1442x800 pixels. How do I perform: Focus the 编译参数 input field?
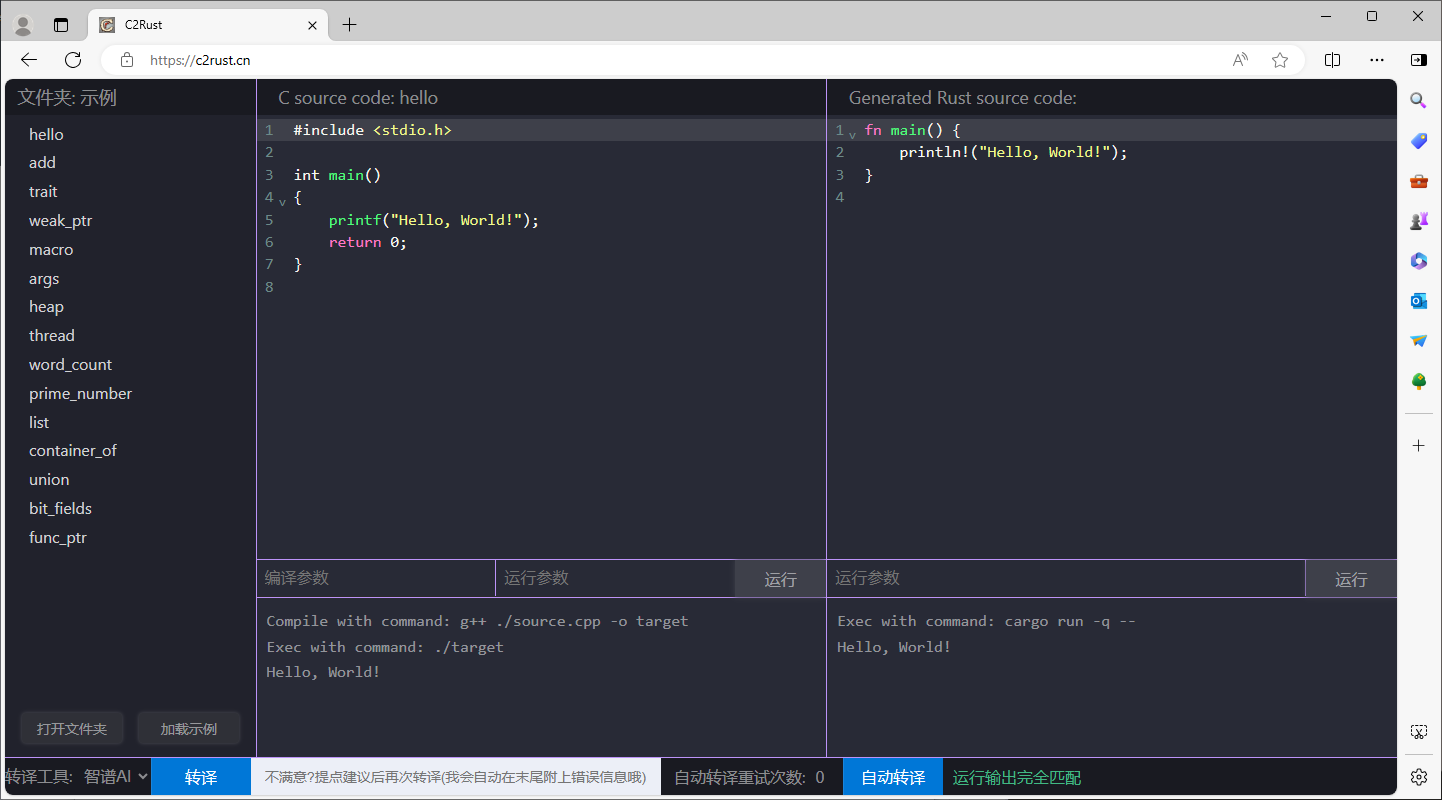(376, 578)
